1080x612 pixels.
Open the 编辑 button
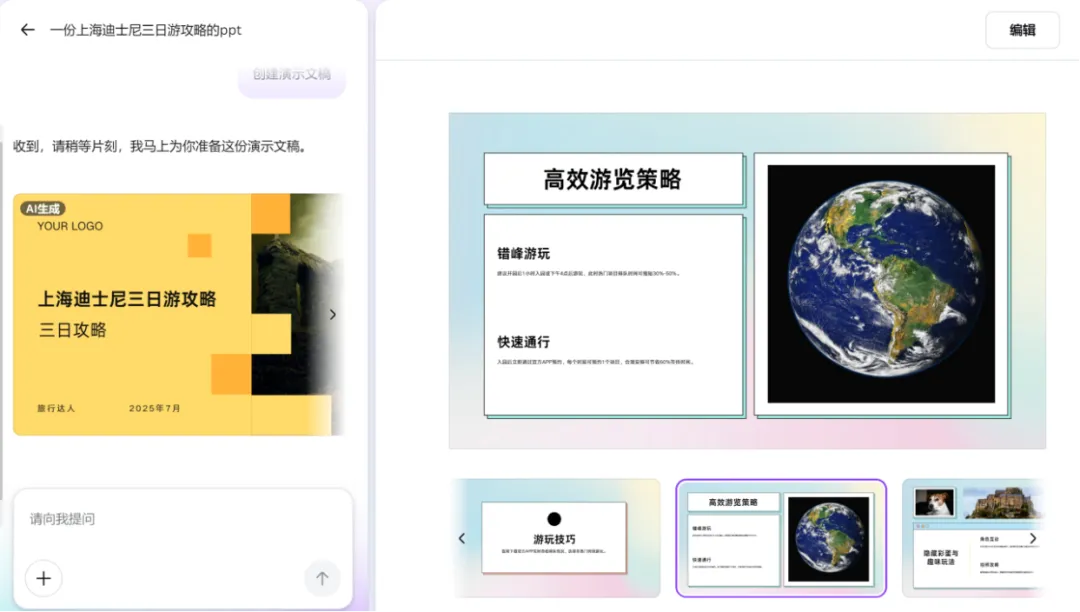1022,30
